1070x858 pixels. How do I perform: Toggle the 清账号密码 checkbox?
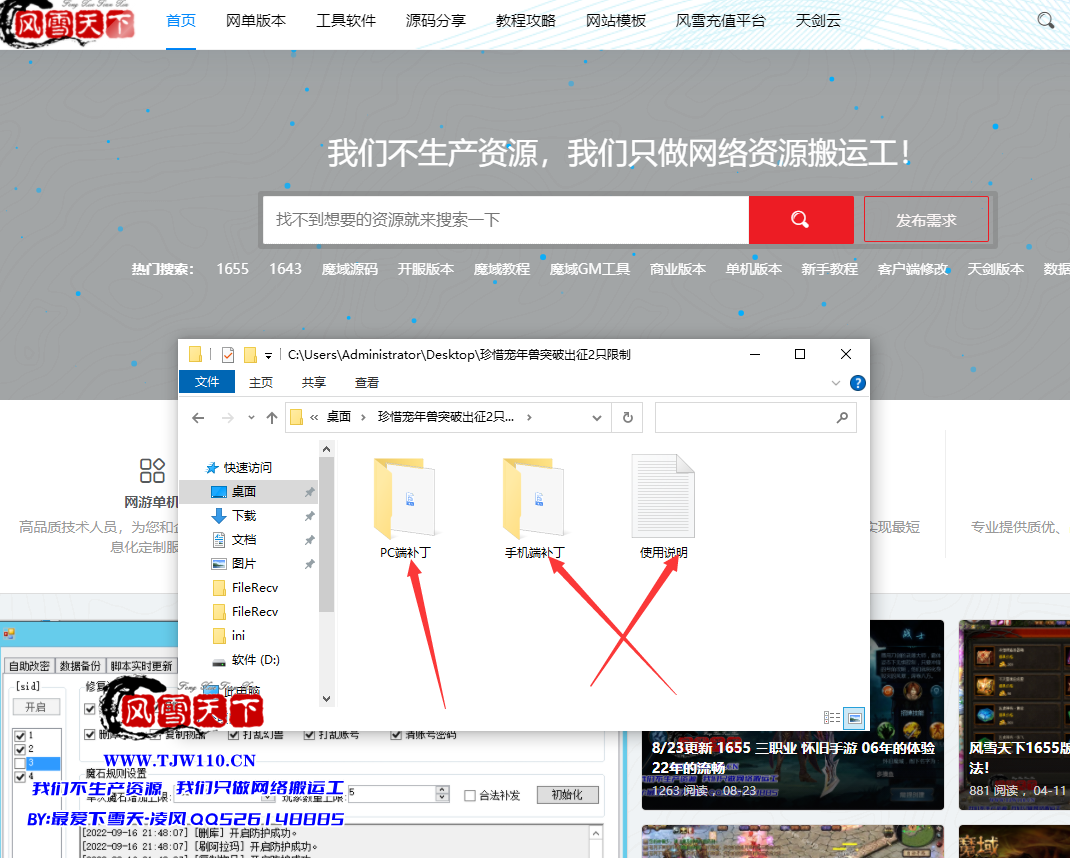[x=396, y=734]
